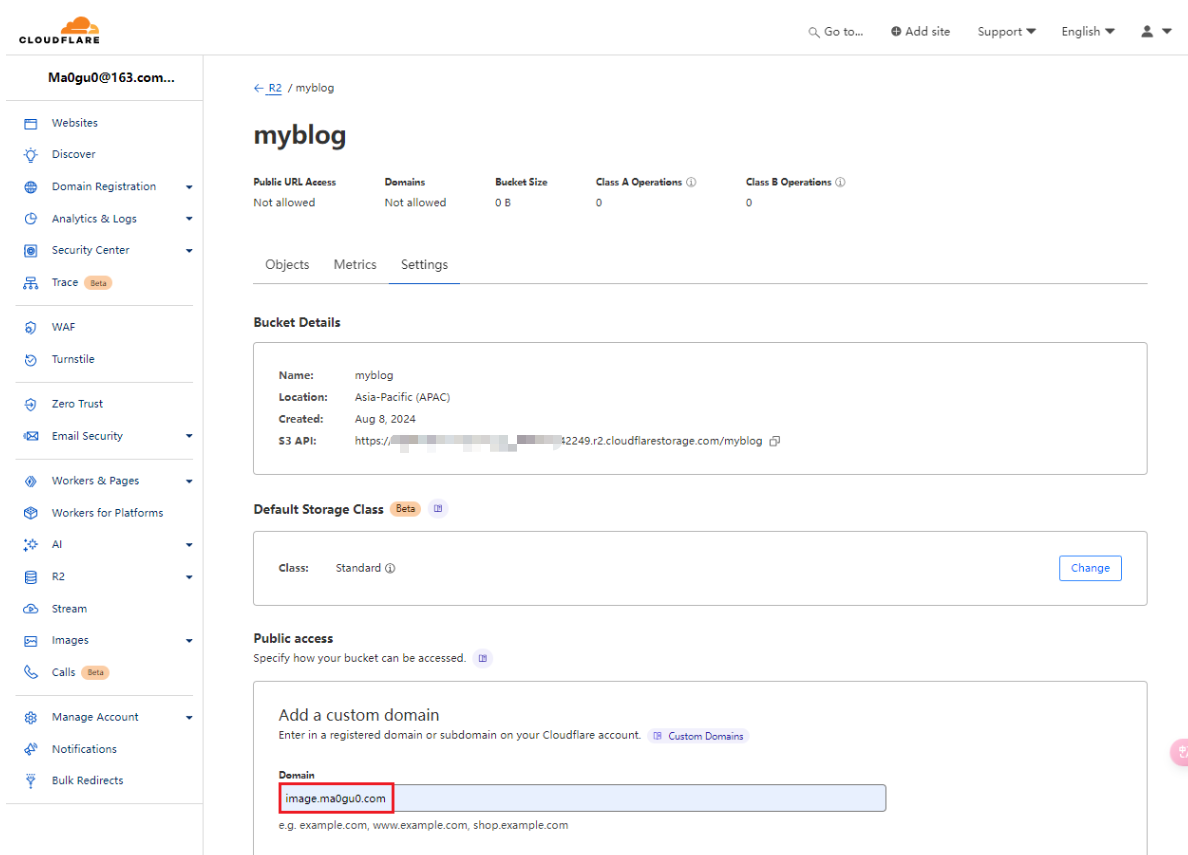Open the Custom Domains documentation link
The width and height of the screenshot is (1188, 855).
(x=698, y=736)
